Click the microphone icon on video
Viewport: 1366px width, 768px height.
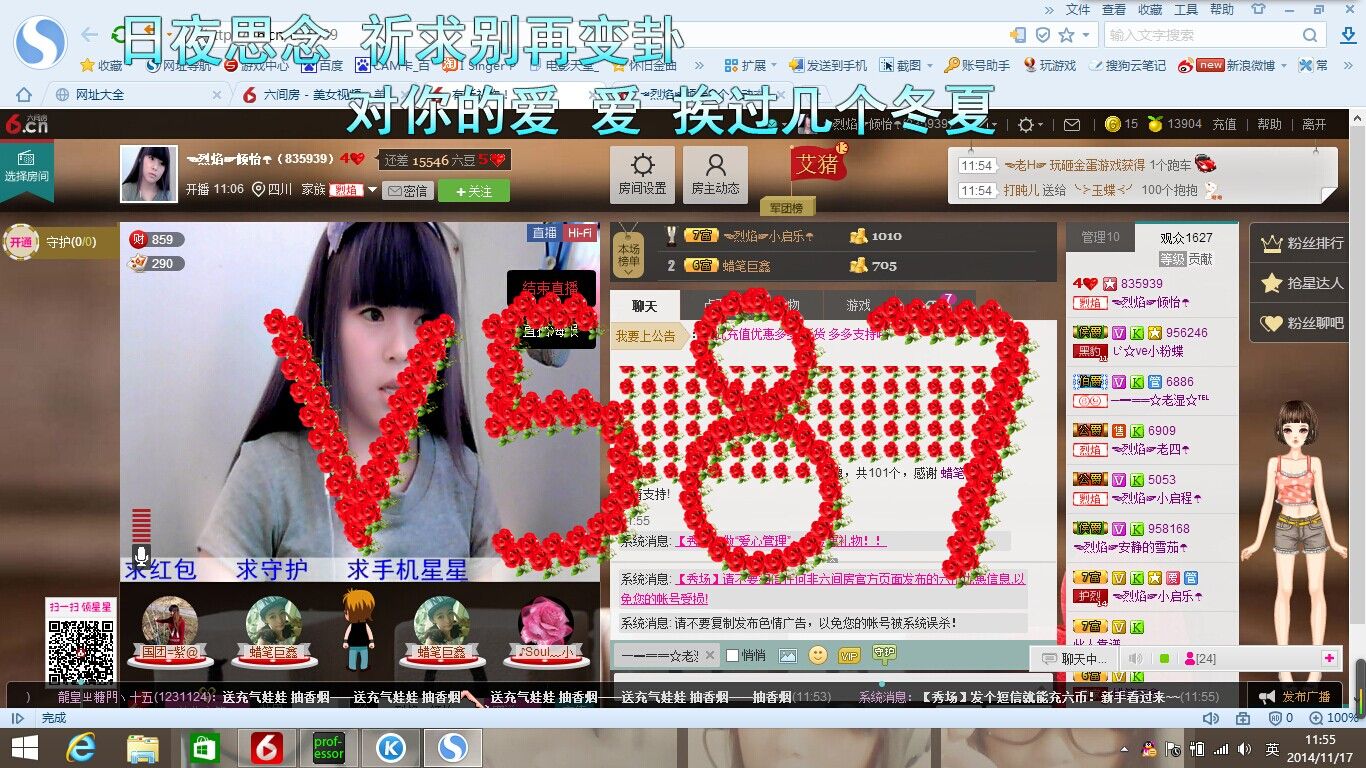click(x=141, y=556)
